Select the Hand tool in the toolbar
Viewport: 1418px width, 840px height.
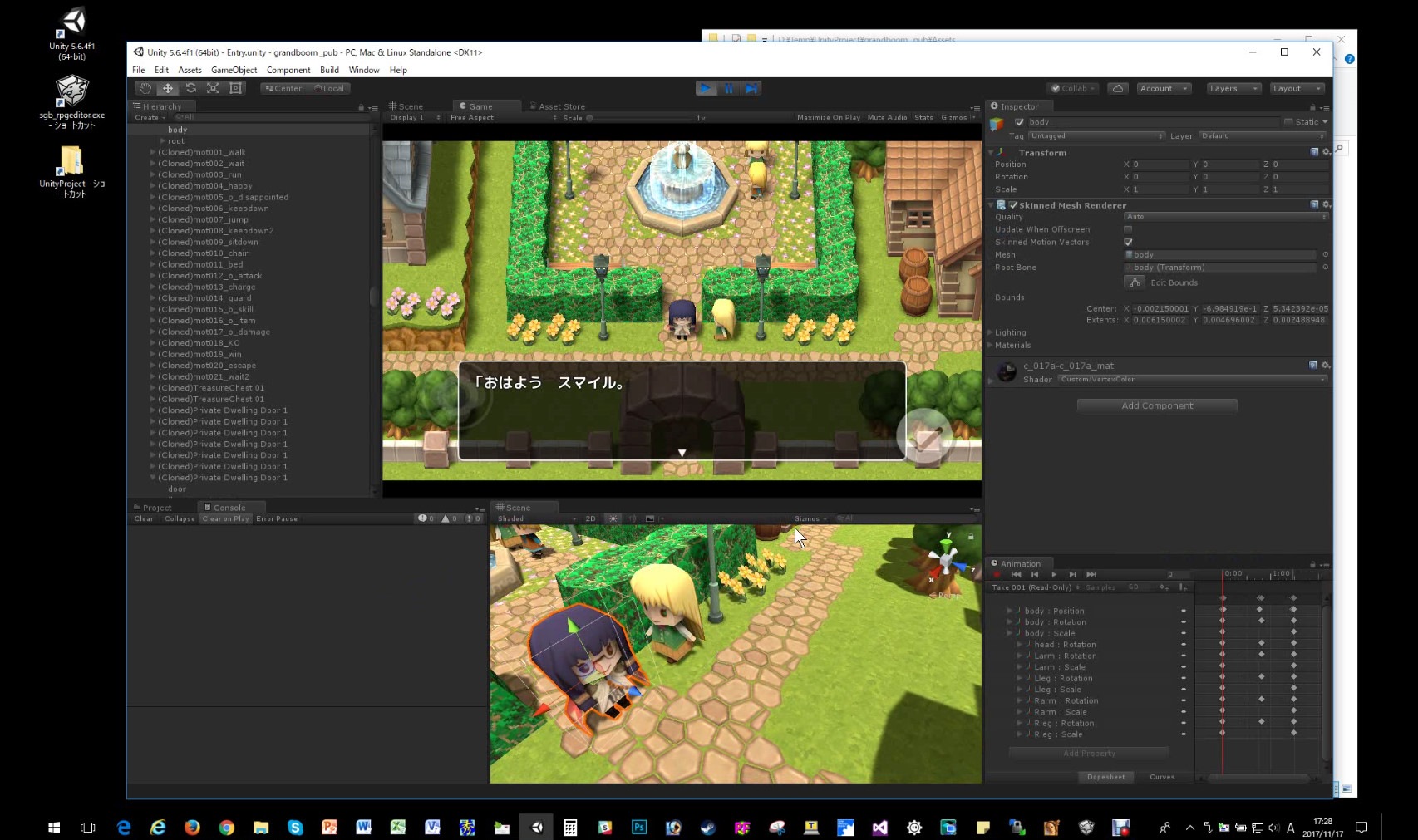(145, 88)
